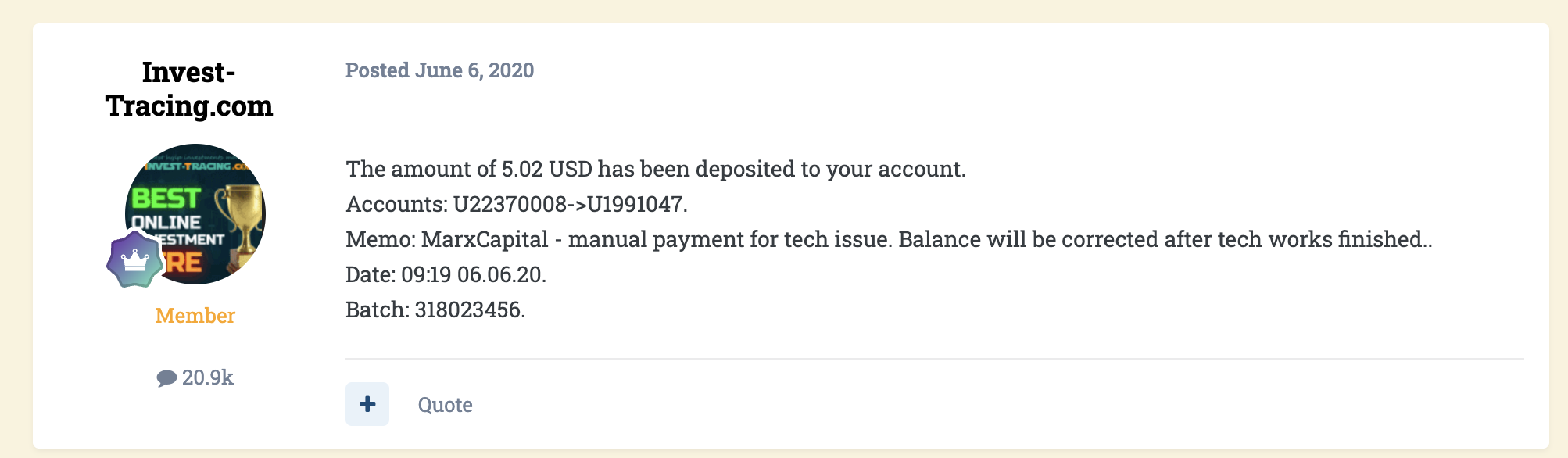
Task: Click the "Accounts:" label text
Action: tap(396, 205)
